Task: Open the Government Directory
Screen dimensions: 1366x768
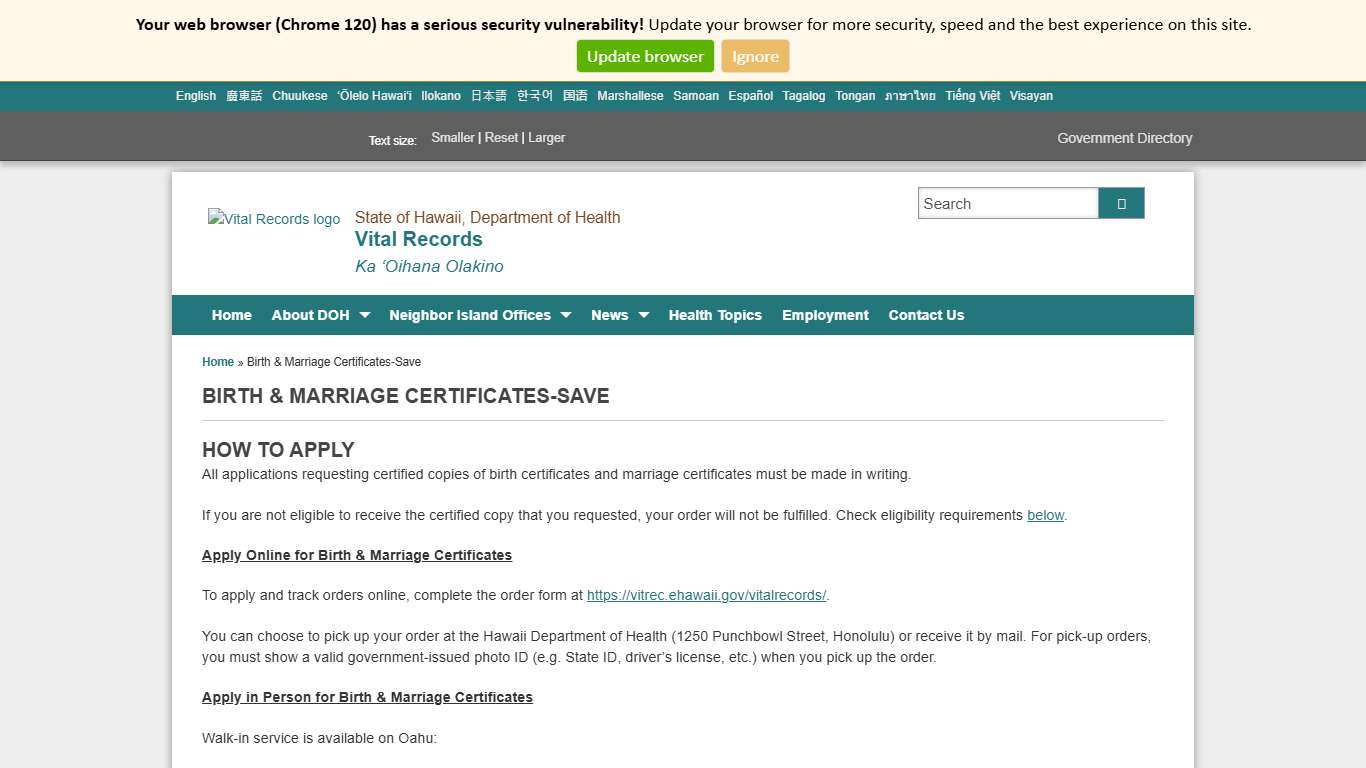Action: [x=1124, y=138]
